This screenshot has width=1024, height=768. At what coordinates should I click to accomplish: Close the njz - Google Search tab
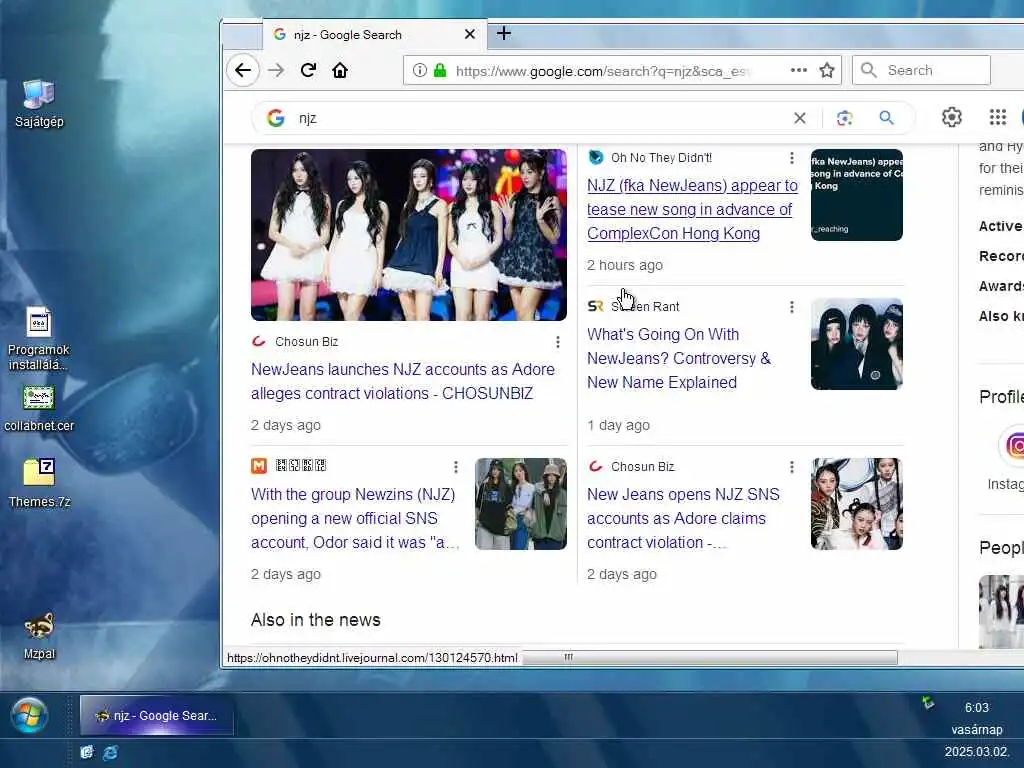(470, 34)
